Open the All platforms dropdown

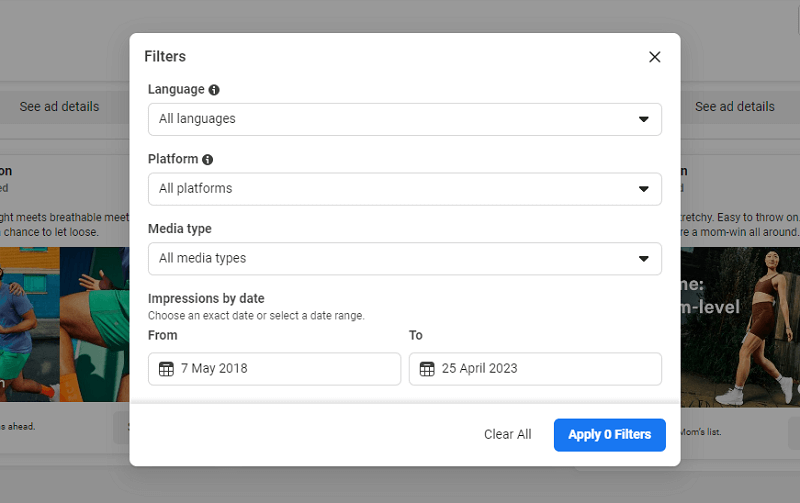pyautogui.click(x=405, y=189)
